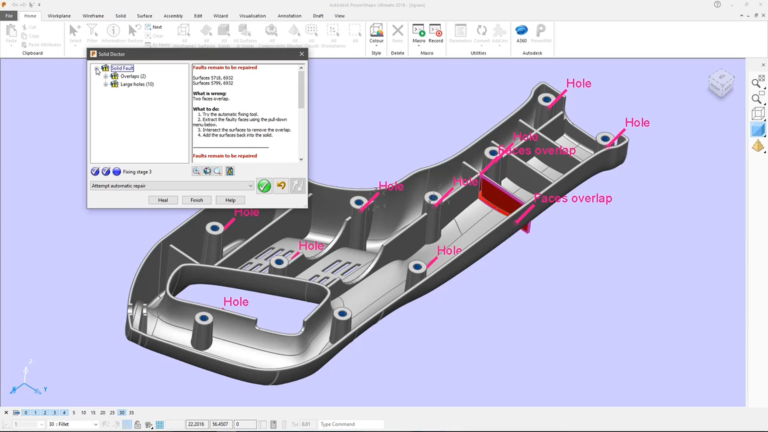Toggle level 4 on the levels bar
The image size is (768, 432).
coord(64,412)
